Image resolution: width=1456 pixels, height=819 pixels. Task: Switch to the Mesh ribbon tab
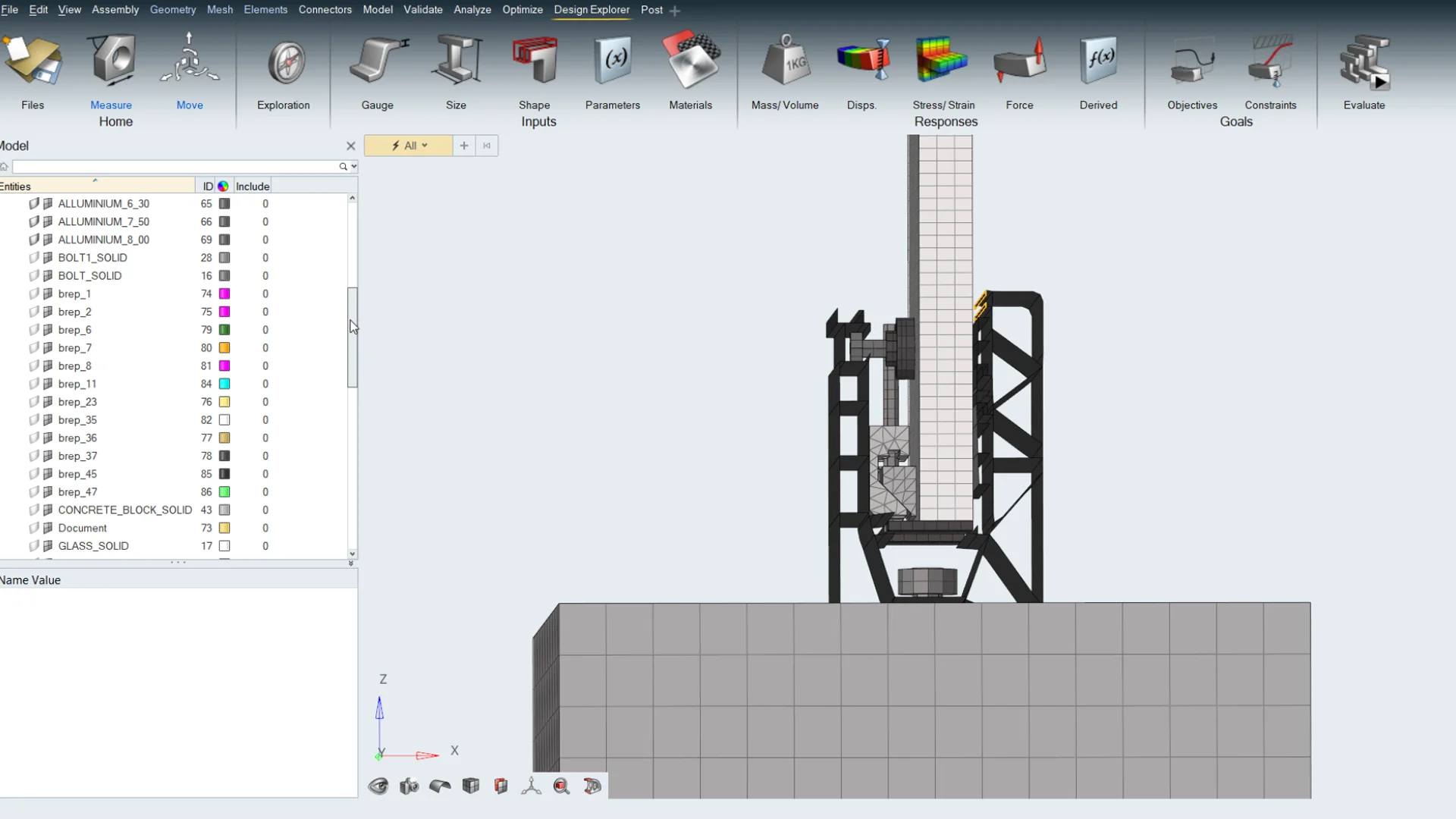220,10
